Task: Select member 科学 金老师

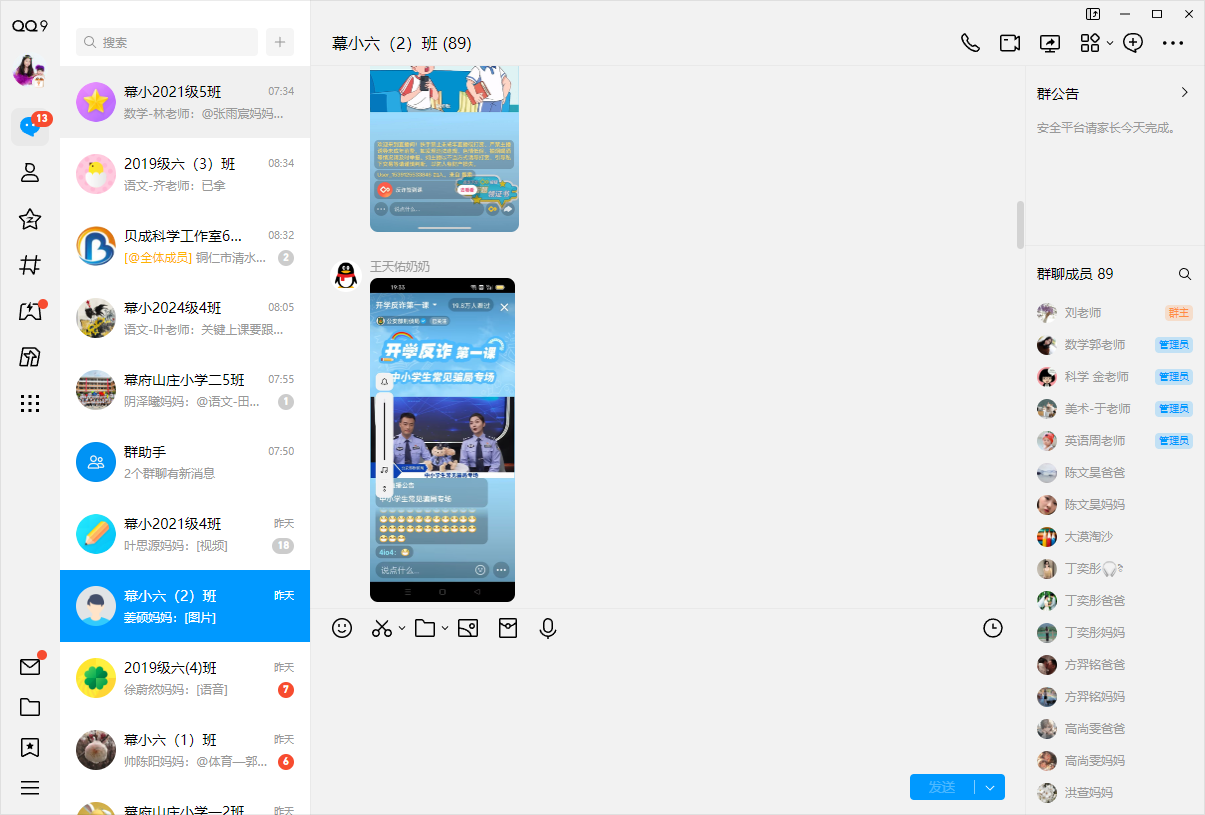Action: pos(1115,377)
